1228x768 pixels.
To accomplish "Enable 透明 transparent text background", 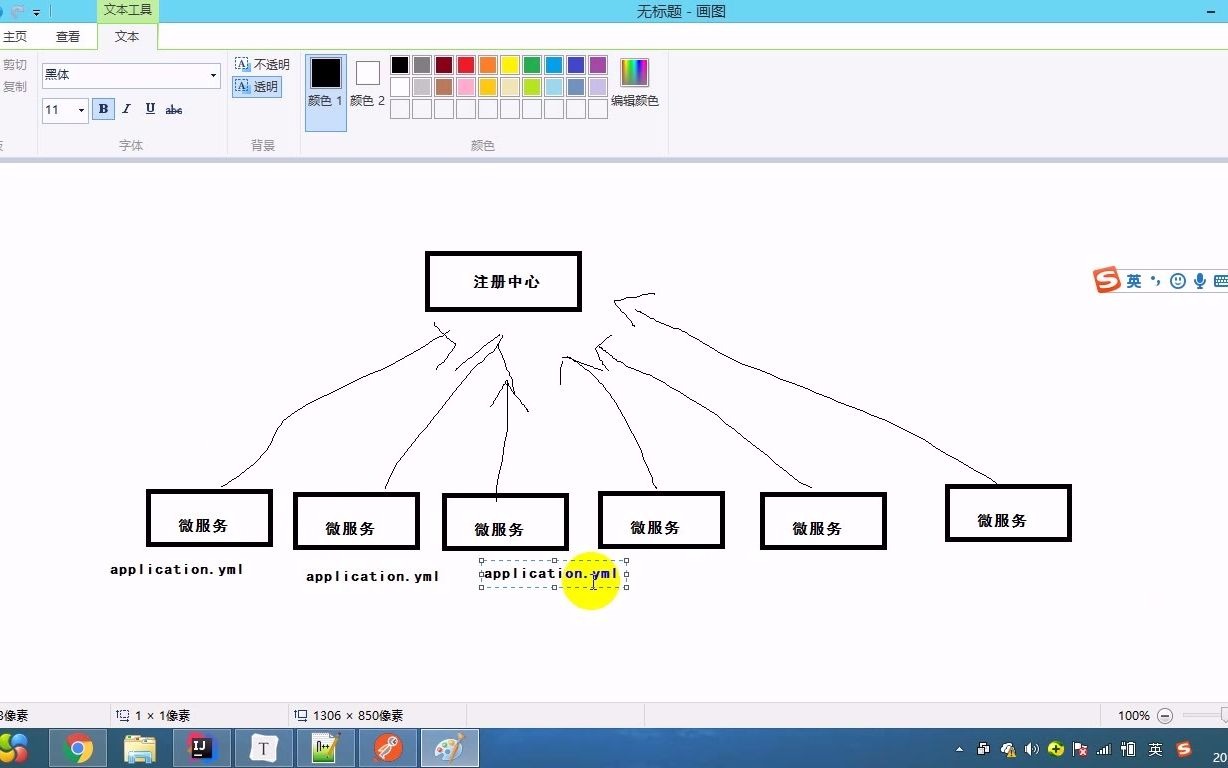I will tap(258, 86).
